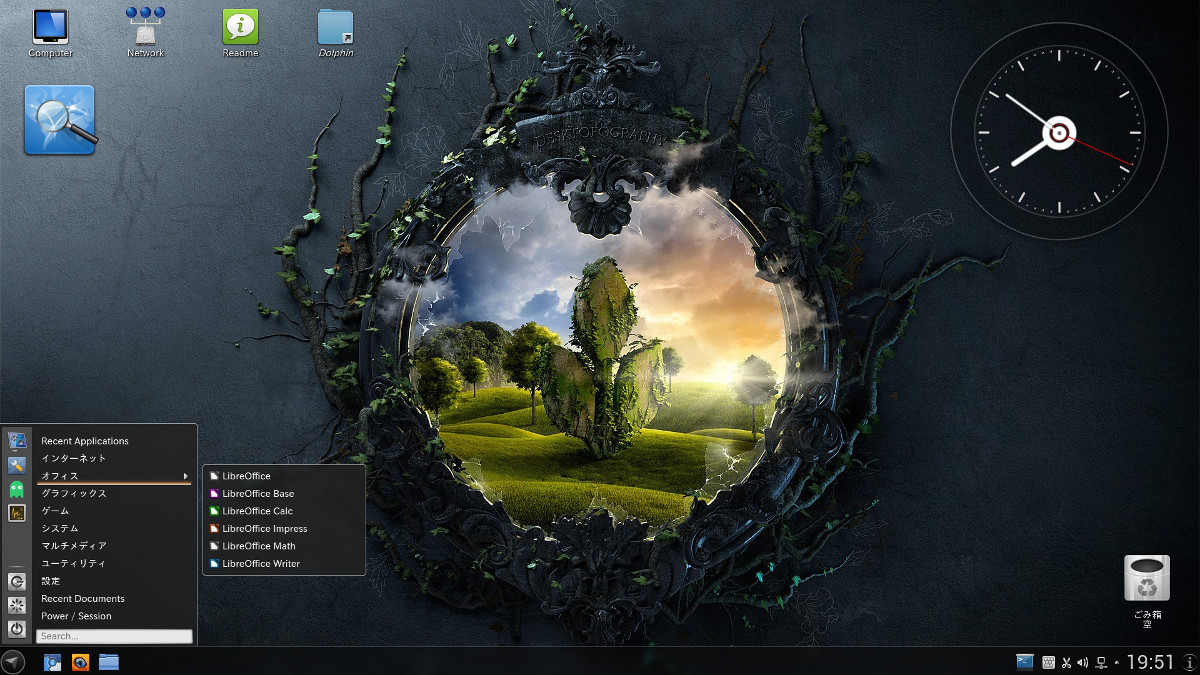Launch LibreOffice Math
This screenshot has width=1200, height=675.
click(284, 546)
